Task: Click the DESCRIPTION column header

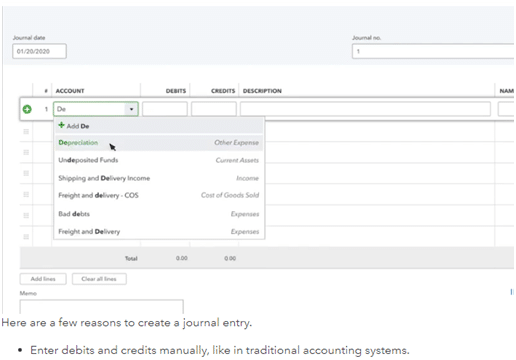Action: (262, 91)
